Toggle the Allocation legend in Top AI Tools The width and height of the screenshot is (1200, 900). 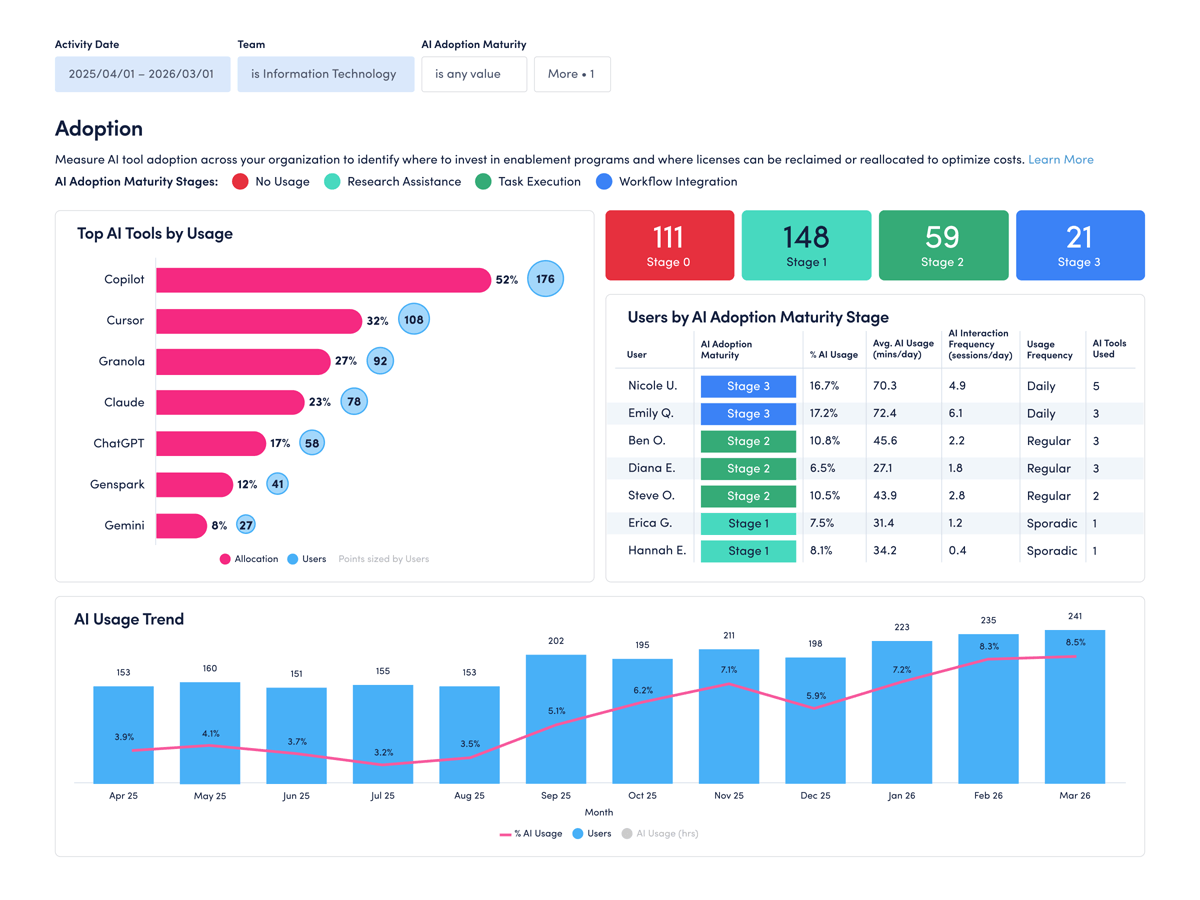coord(249,559)
